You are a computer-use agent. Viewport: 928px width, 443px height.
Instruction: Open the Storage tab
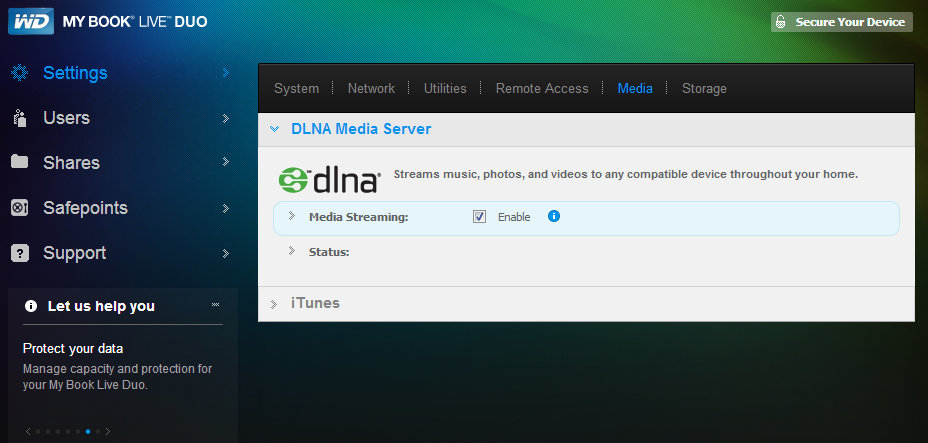tap(704, 89)
